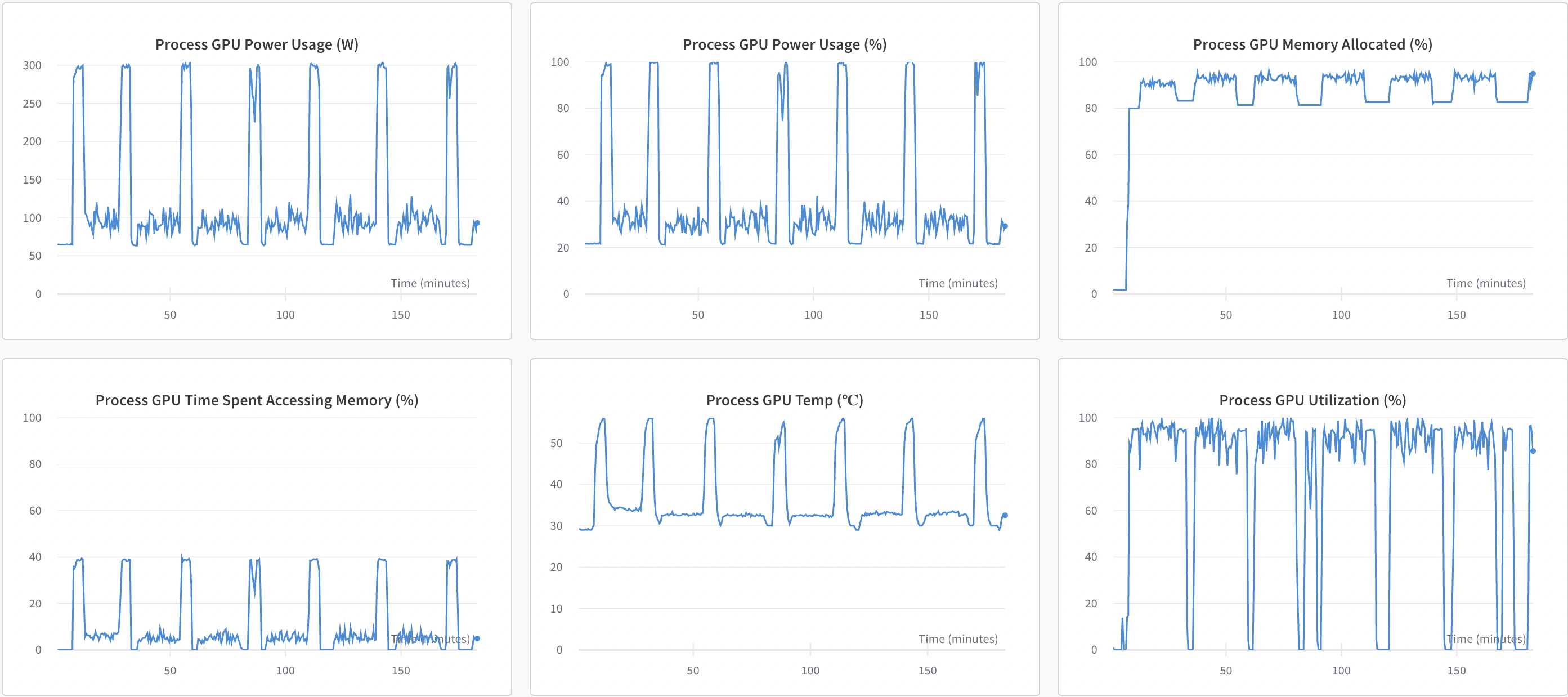Click the 50 x-axis tick in GPU Temp chart
Image resolution: width=1568 pixels, height=697 pixels.
[x=693, y=670]
